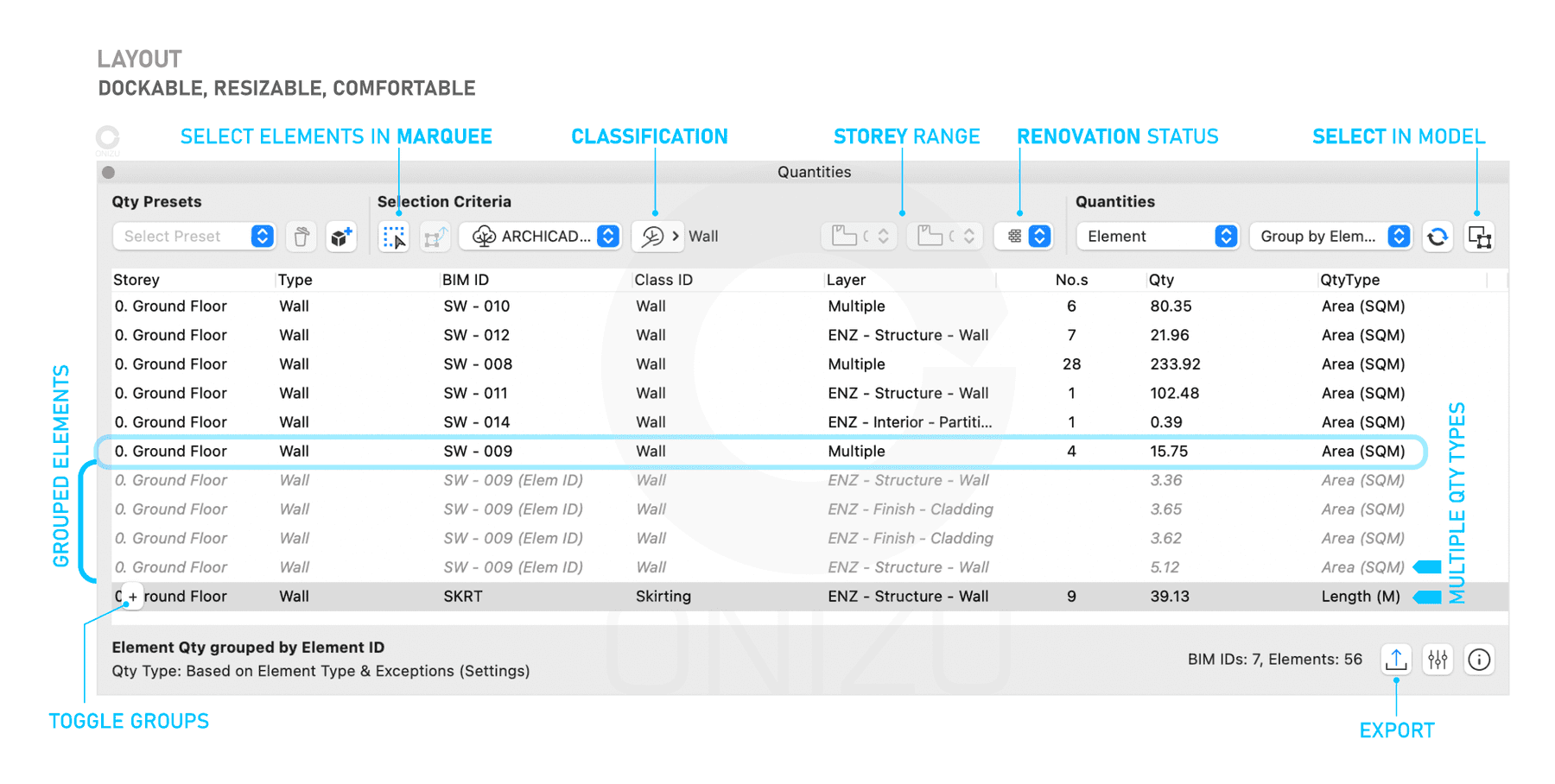This screenshot has height=784, width=1555.
Task: Click the add new preset icon
Action: [340, 236]
